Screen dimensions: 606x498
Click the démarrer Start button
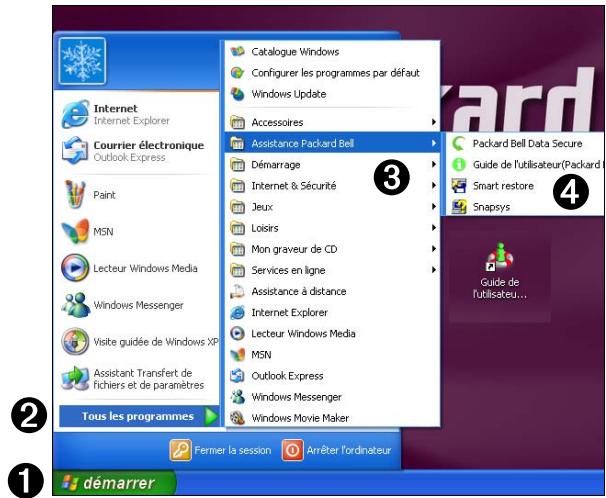[115, 483]
